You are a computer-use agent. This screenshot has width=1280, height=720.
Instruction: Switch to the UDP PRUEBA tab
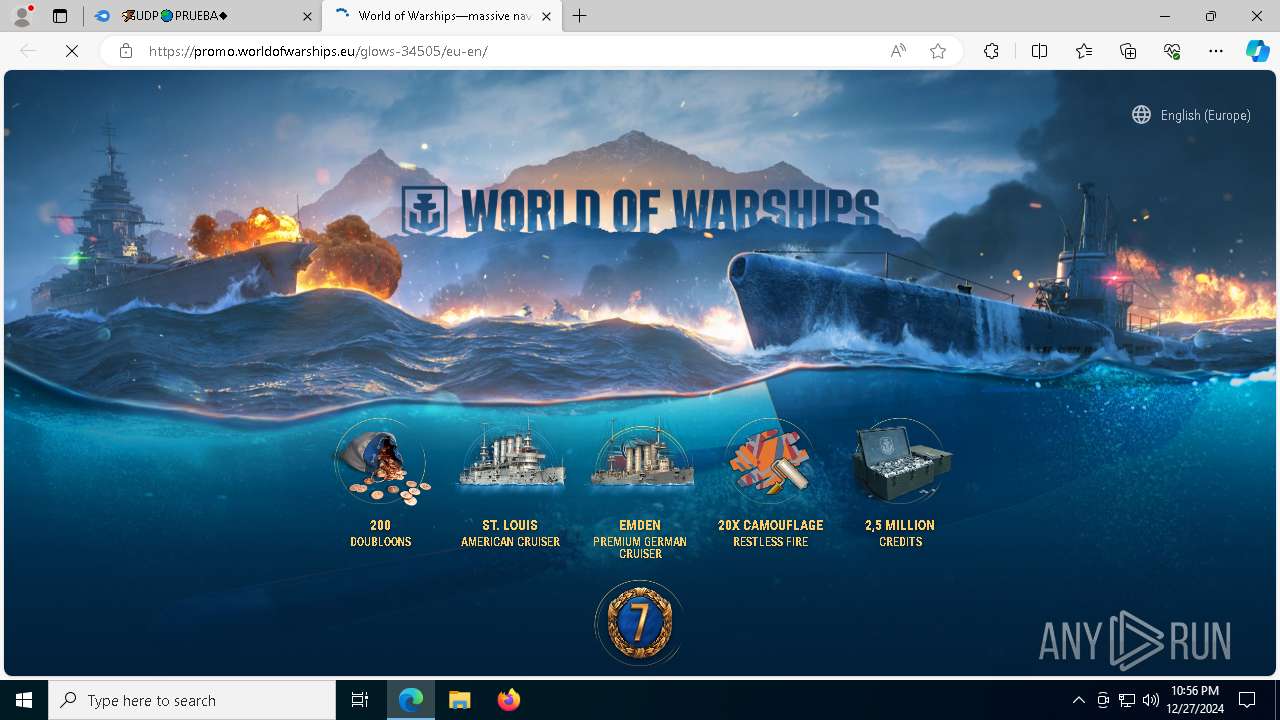click(x=202, y=16)
